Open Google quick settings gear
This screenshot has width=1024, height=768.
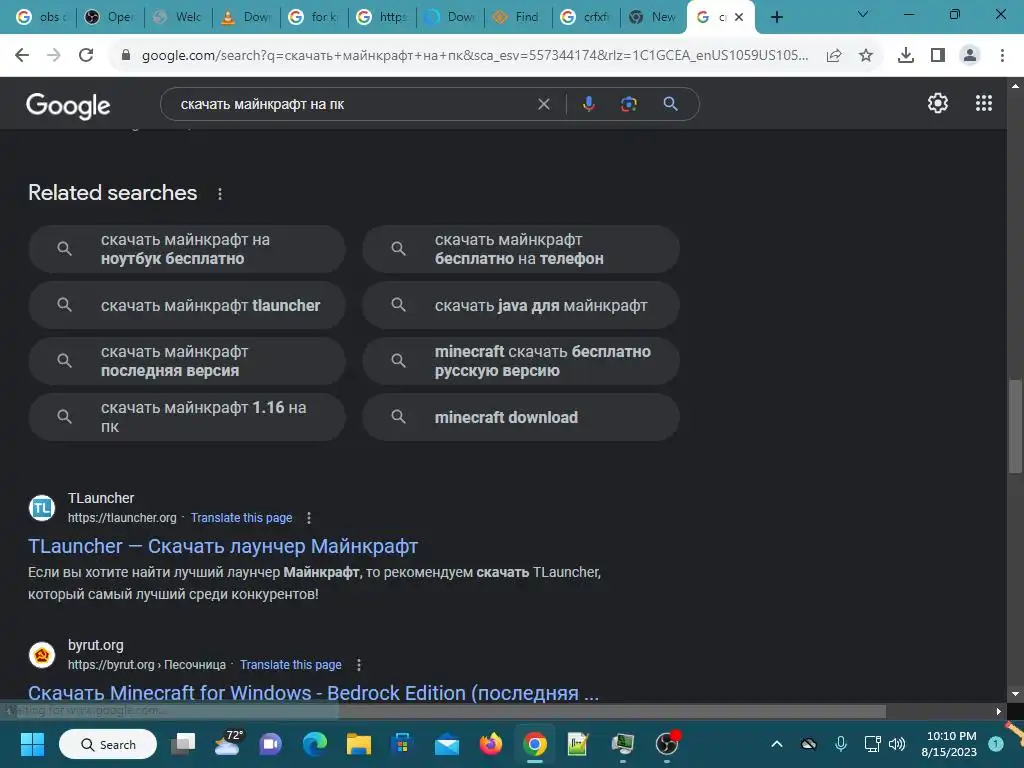pyautogui.click(x=938, y=103)
